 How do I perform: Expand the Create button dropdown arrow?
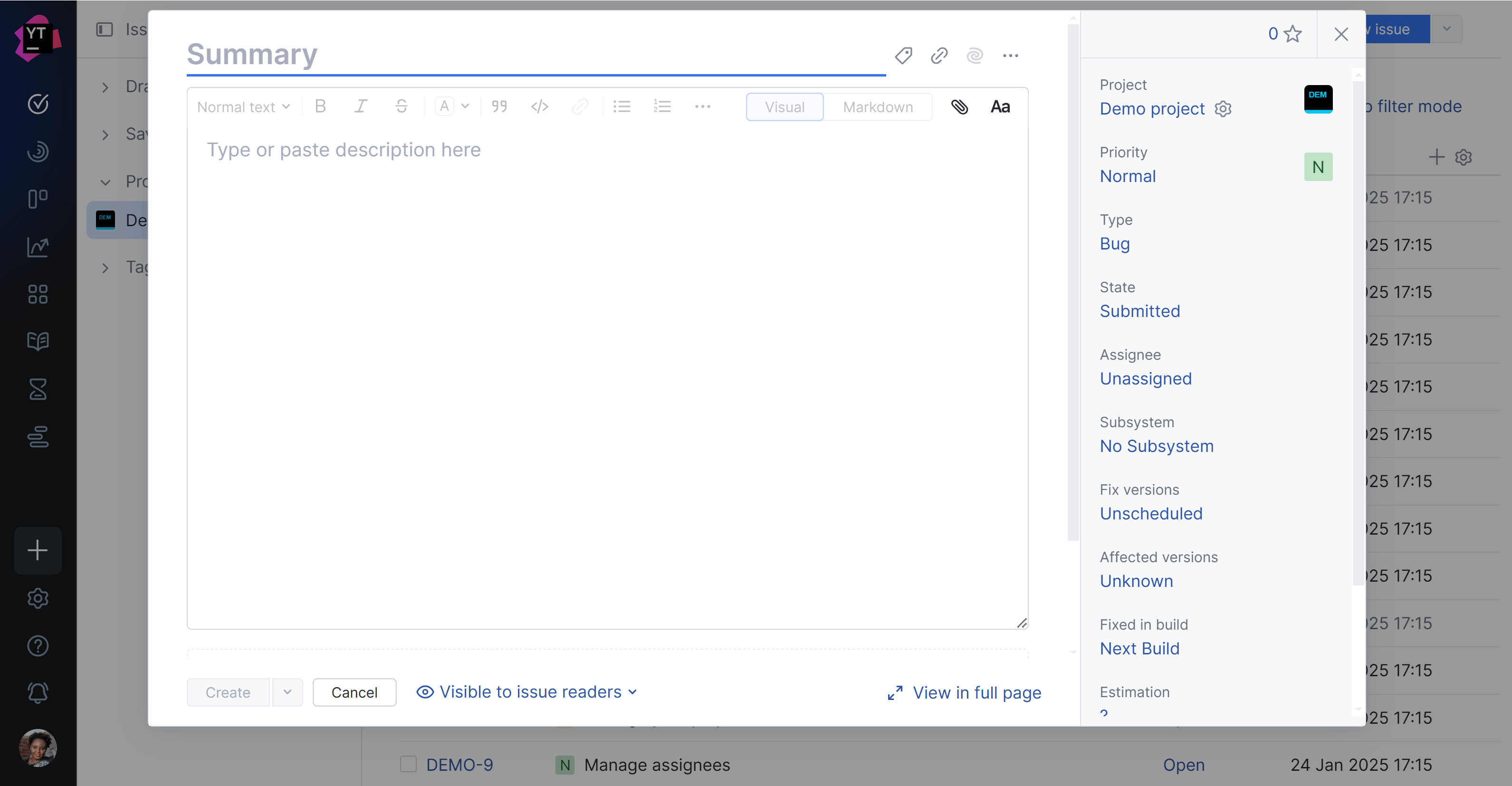[287, 692]
